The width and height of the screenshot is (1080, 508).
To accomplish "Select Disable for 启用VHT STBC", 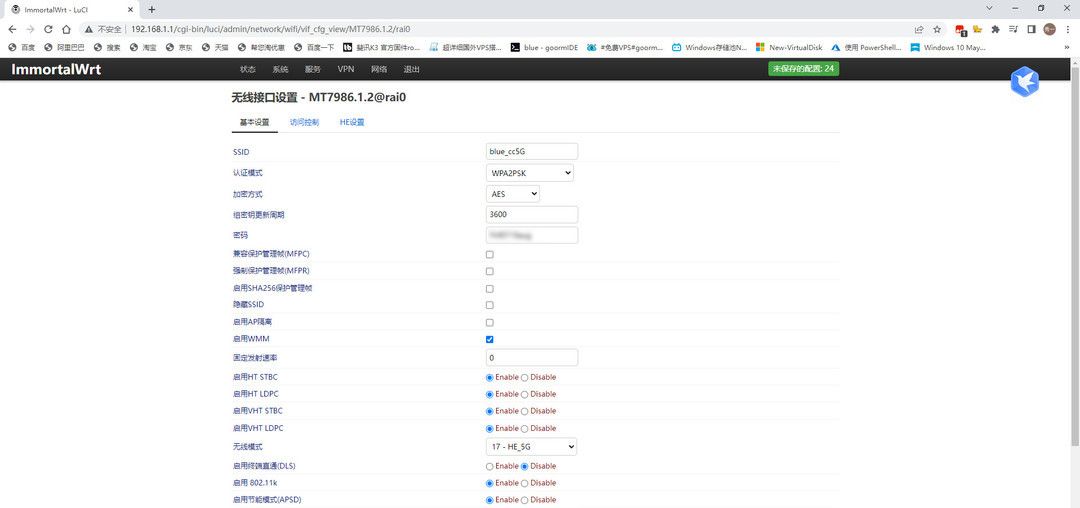I will 525,411.
